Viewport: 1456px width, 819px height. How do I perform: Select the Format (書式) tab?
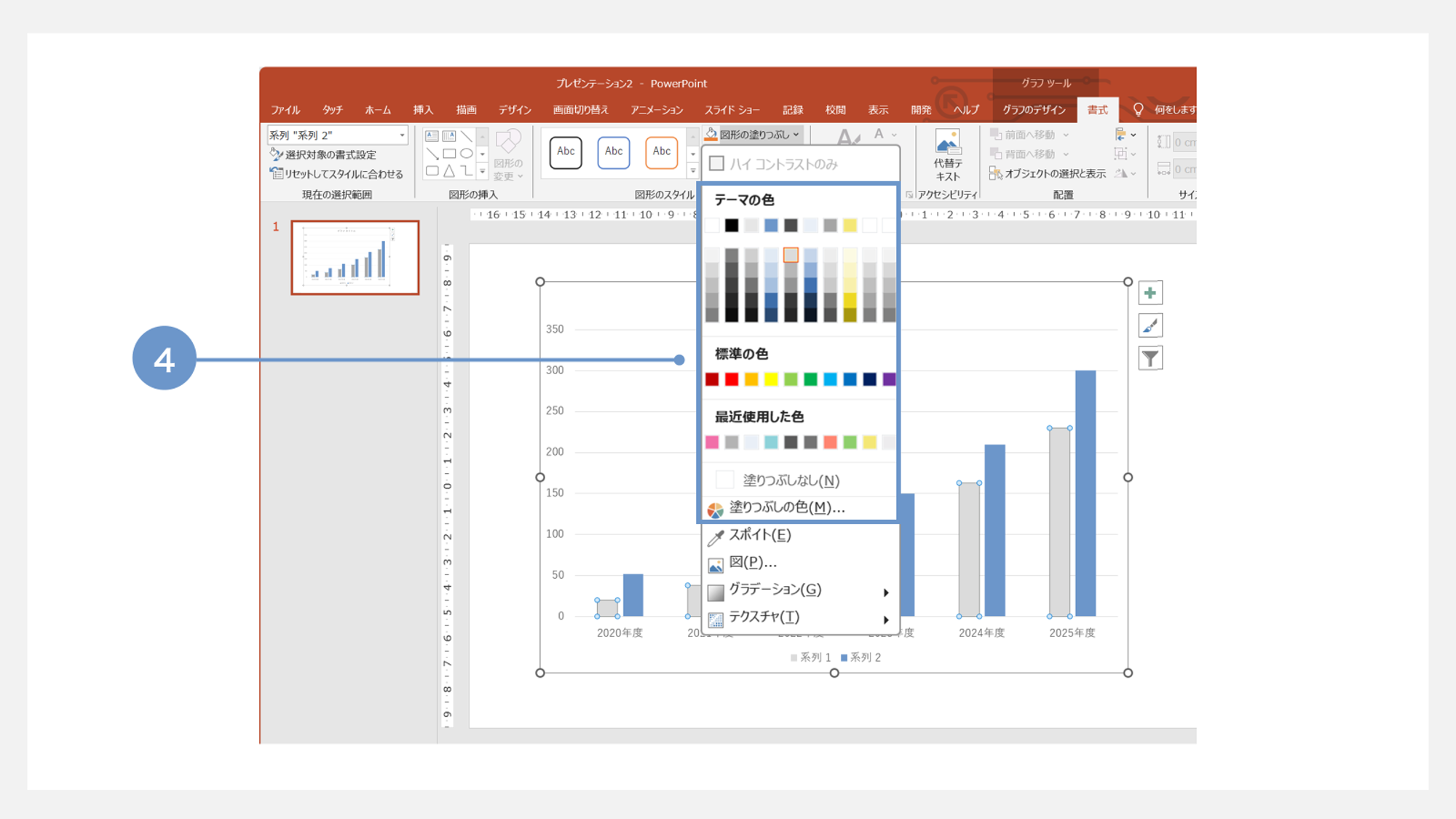click(1097, 109)
